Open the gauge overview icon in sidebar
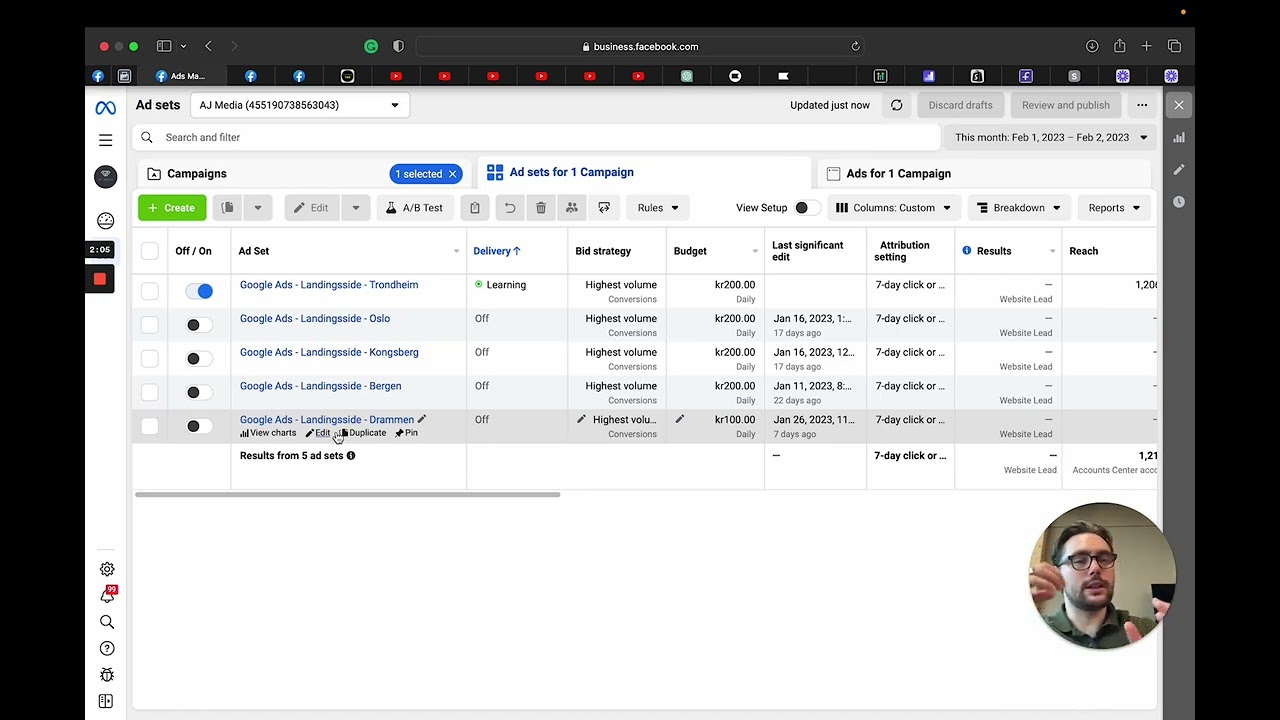This screenshot has height=720, width=1280. point(105,220)
